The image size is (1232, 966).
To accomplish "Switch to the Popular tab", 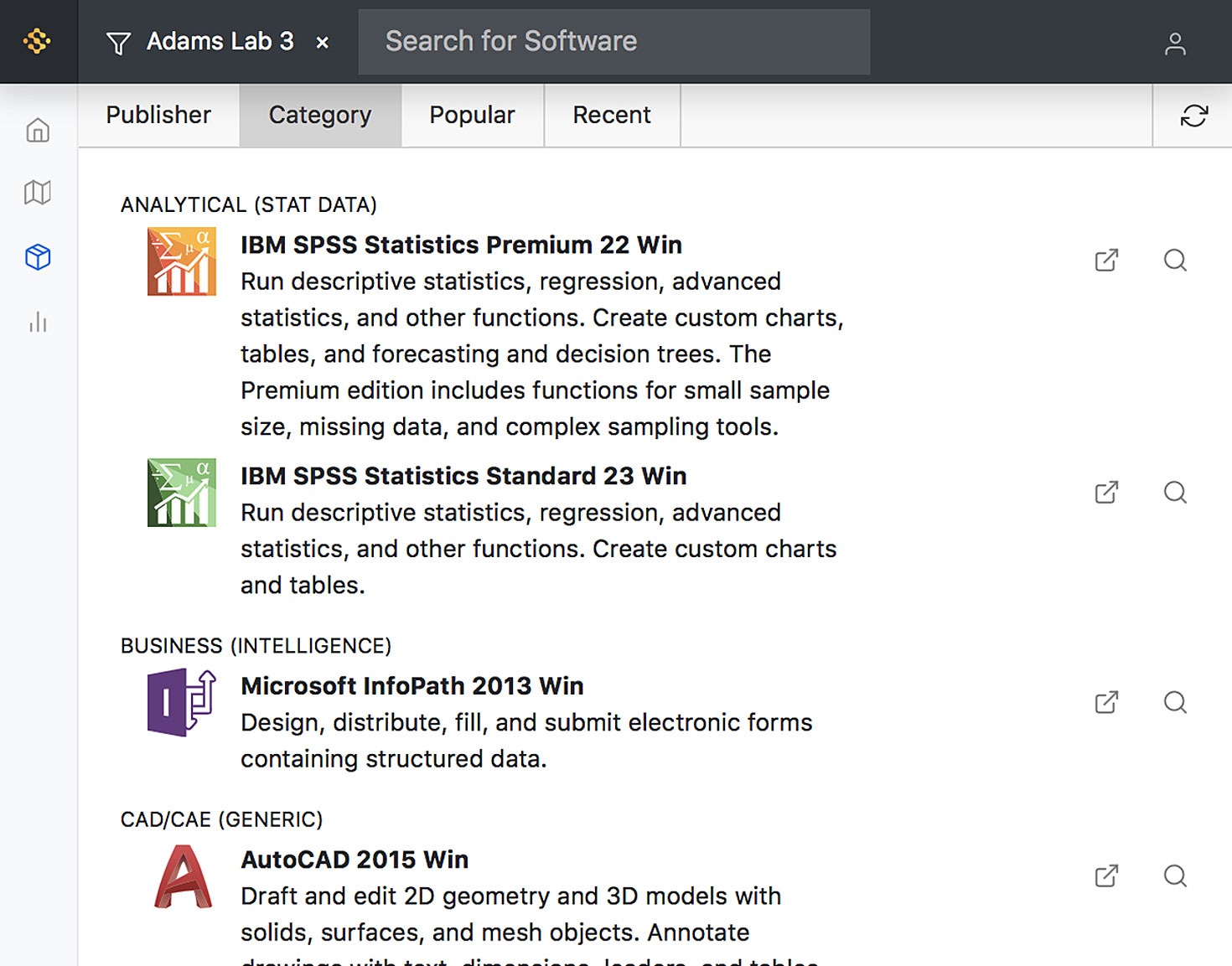I will point(473,116).
